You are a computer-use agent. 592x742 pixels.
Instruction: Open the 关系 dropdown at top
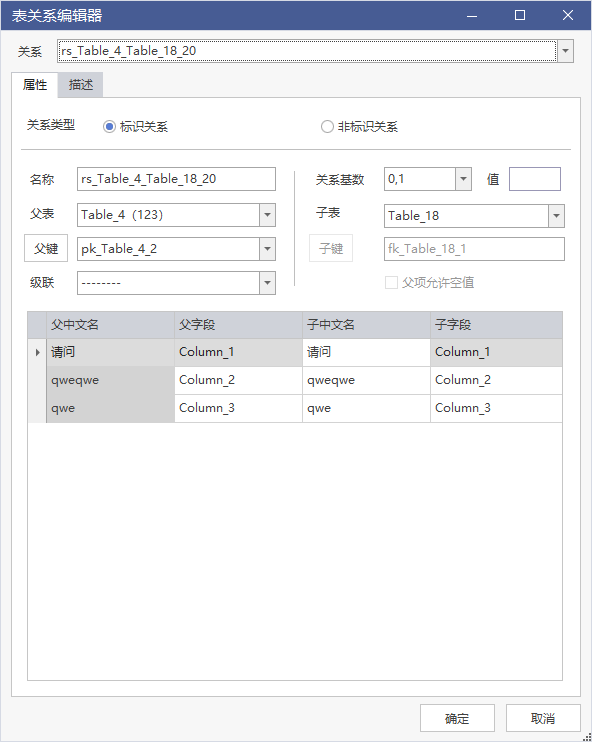point(565,51)
